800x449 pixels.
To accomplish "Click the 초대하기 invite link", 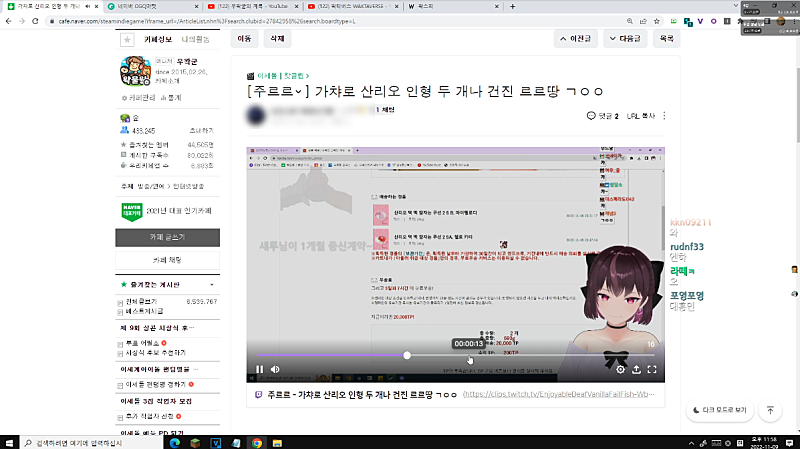I will point(202,131).
